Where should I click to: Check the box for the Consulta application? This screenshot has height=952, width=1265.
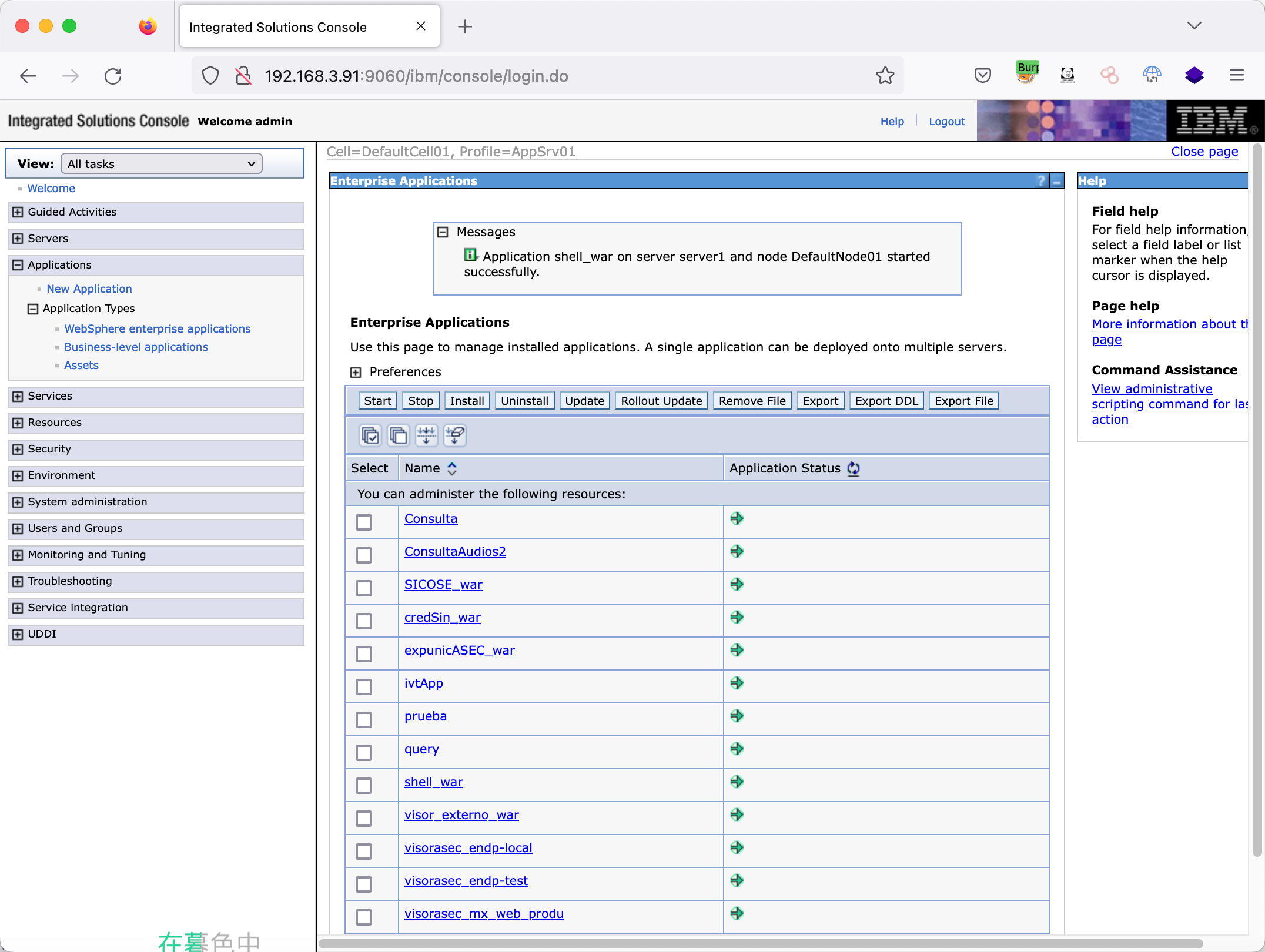point(364,522)
